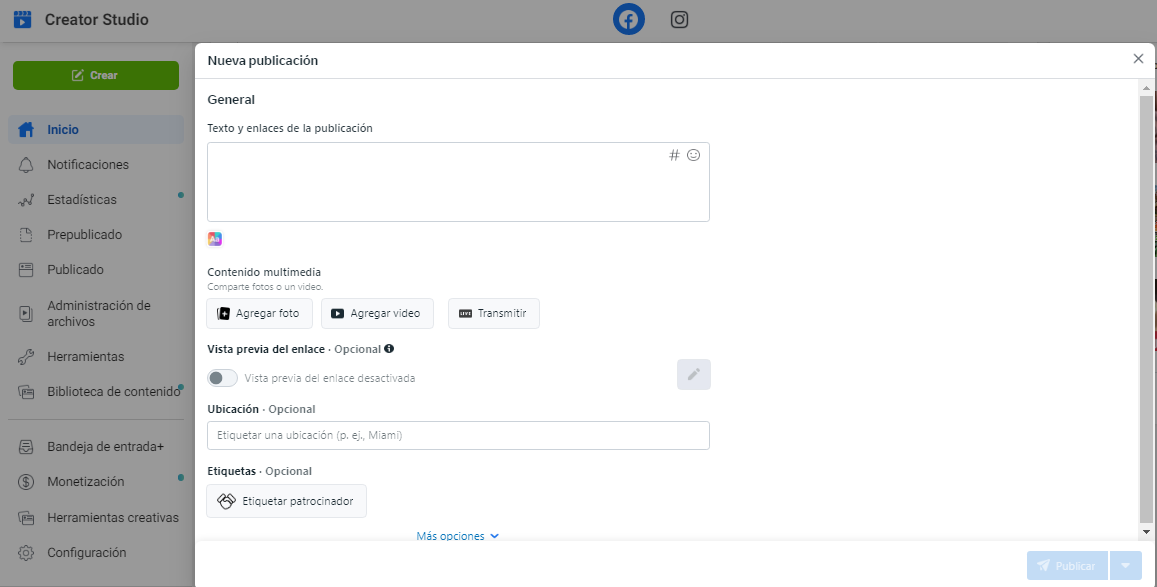Switch to the Instagram icon
The image size is (1157, 587).
(679, 20)
